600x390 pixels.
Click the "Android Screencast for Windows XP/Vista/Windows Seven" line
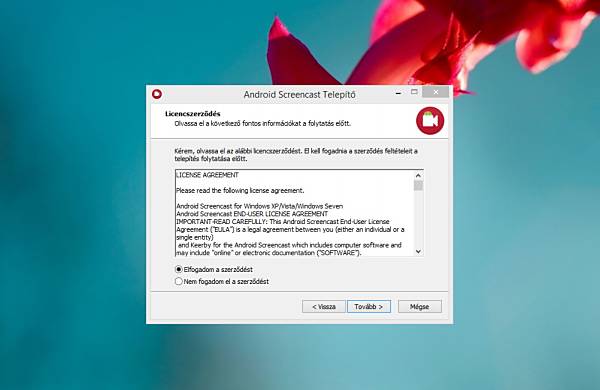259,206
